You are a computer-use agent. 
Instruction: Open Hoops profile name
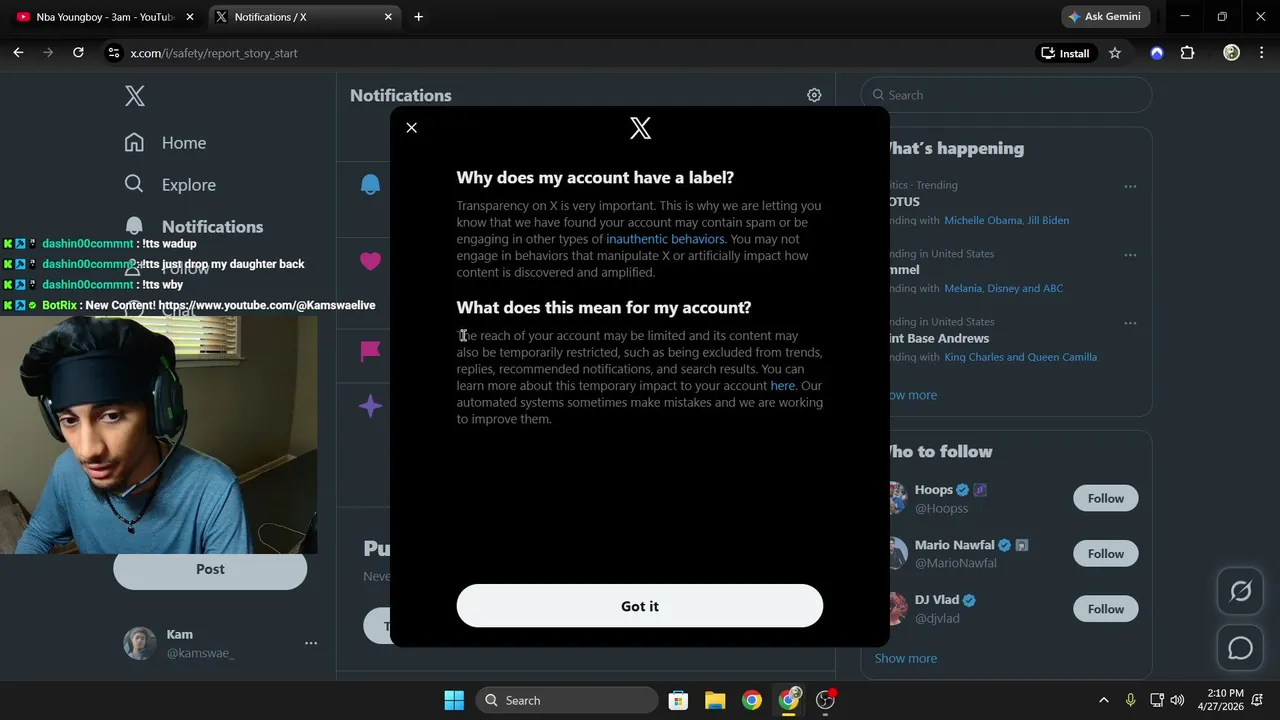(934, 490)
